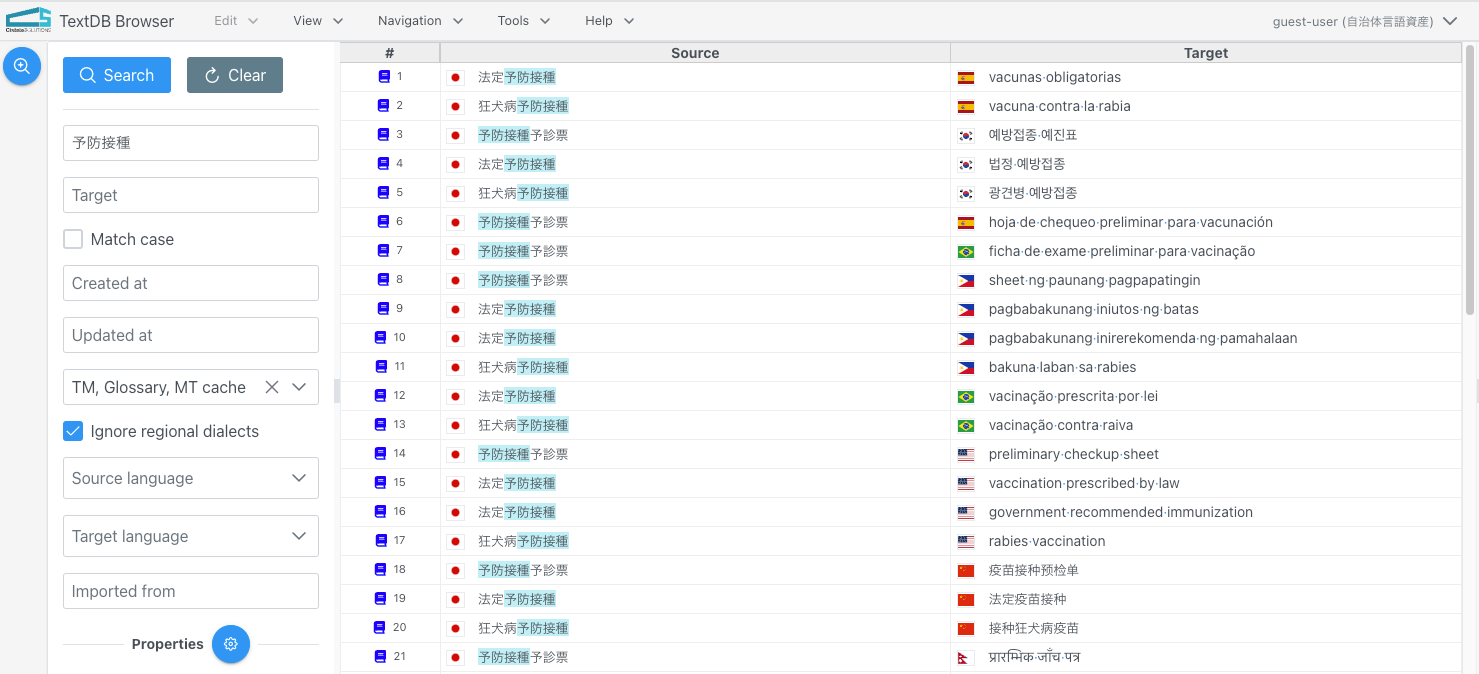1479x674 pixels.
Task: Click the Korea flag beside 예방접종 예진표
Action: pyautogui.click(x=966, y=134)
